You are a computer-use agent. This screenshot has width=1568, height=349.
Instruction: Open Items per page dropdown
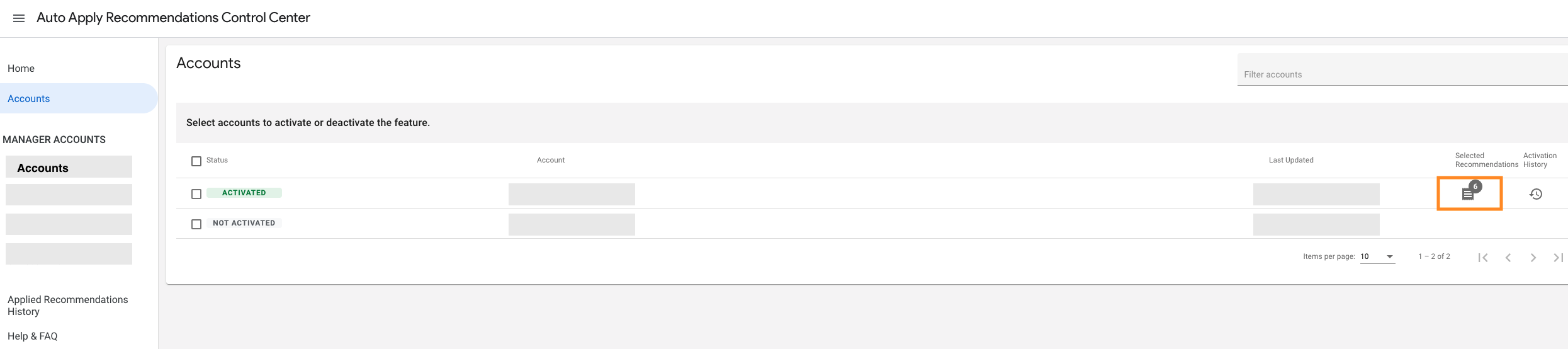[x=1377, y=256]
